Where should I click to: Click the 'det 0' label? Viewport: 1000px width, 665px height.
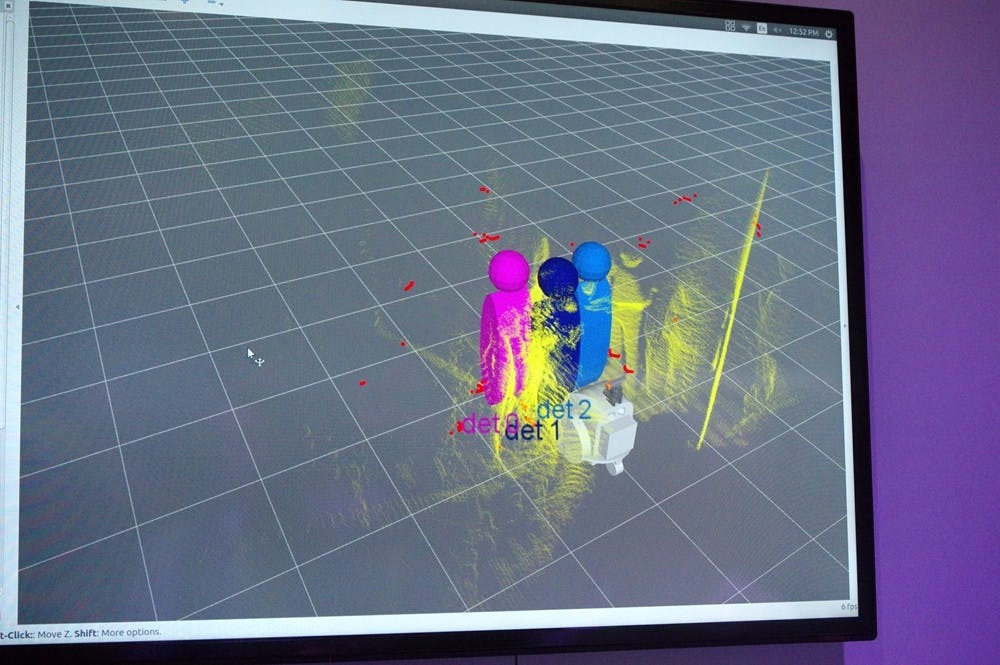(490, 423)
